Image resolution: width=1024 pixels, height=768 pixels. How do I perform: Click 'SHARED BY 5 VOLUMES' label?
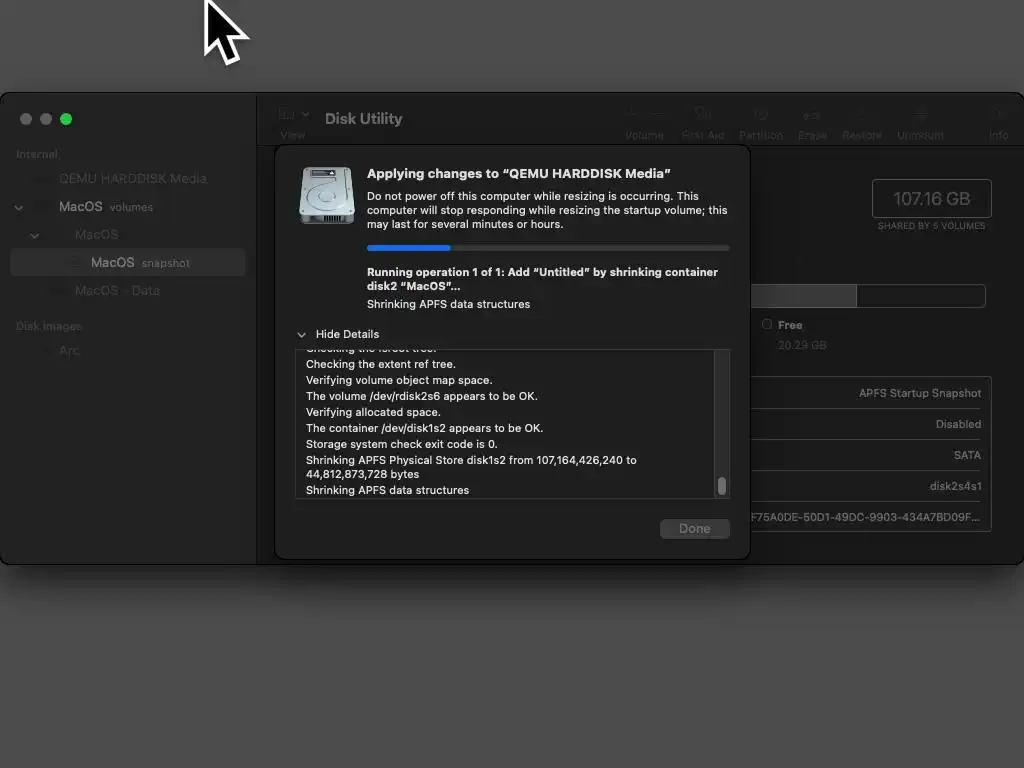931,226
